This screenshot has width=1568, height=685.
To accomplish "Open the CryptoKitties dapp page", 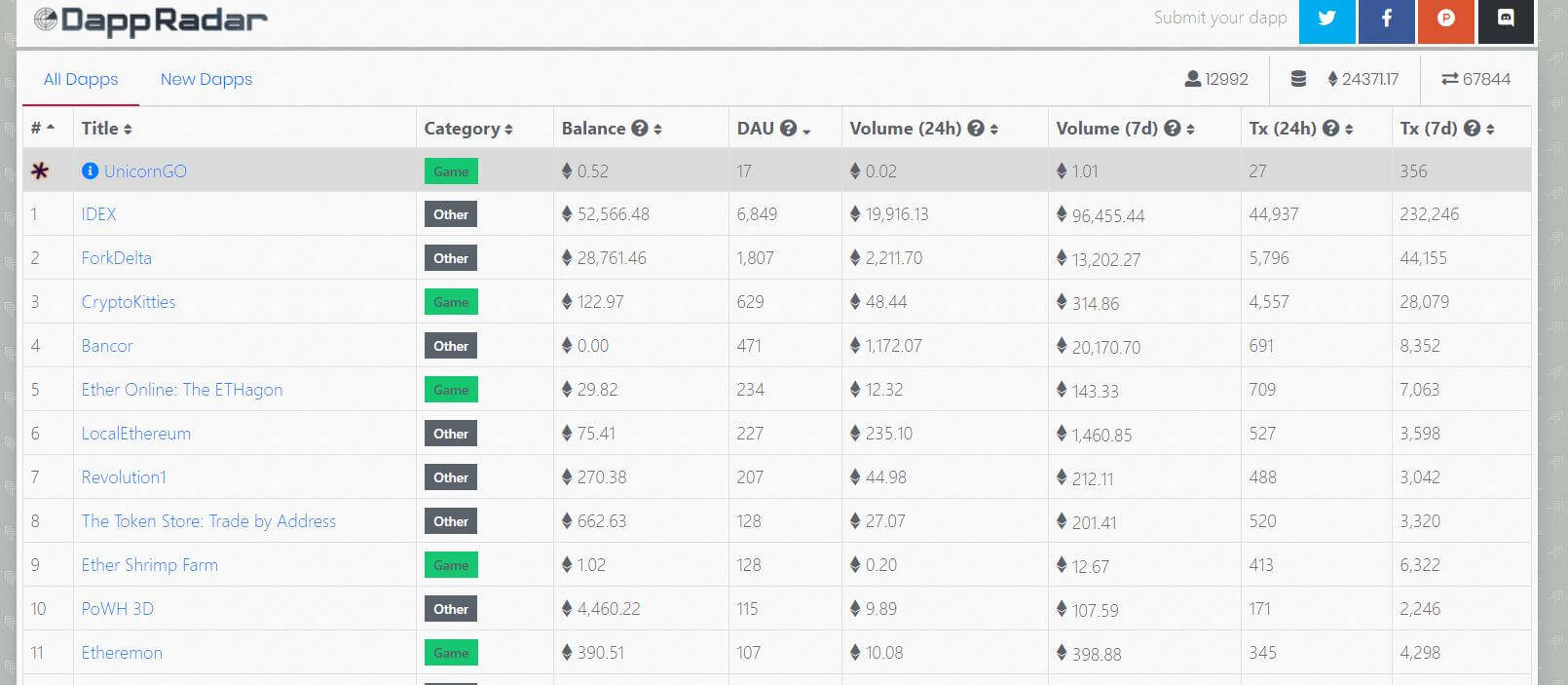I will click(x=129, y=302).
